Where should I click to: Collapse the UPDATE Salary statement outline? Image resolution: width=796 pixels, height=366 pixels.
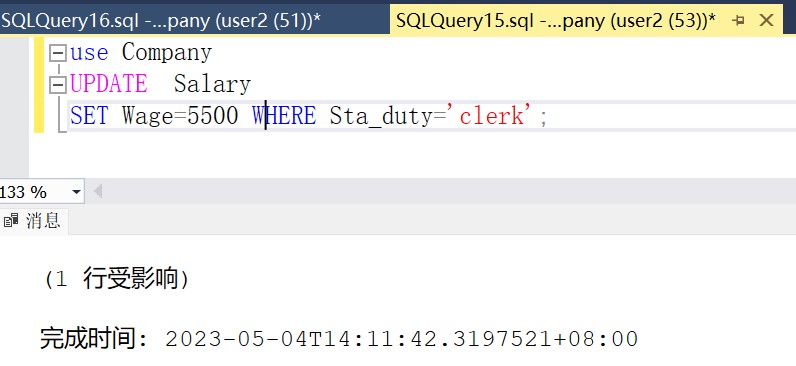coord(58,84)
